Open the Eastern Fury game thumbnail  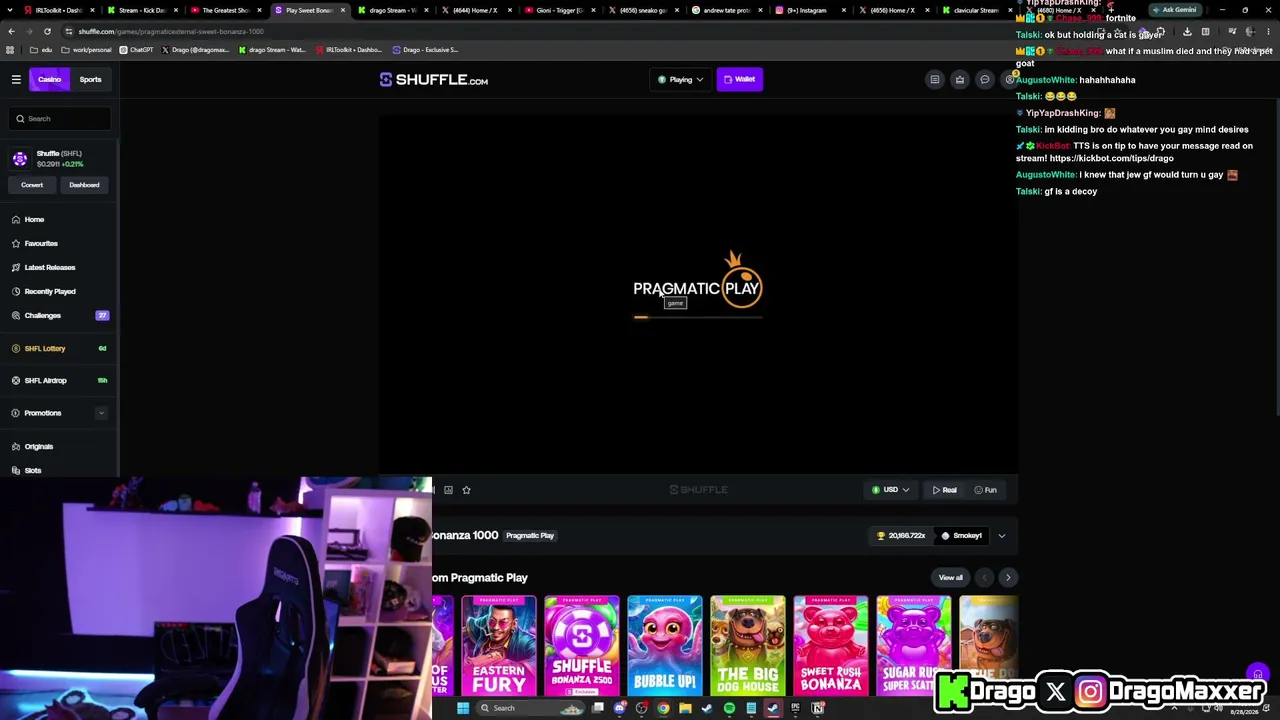499,646
